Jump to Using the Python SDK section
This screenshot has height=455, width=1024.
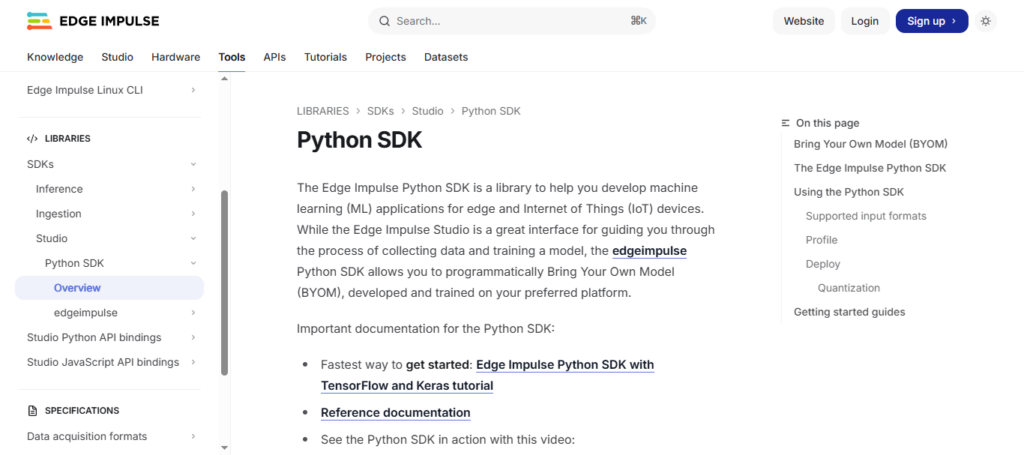pyautogui.click(x=848, y=192)
